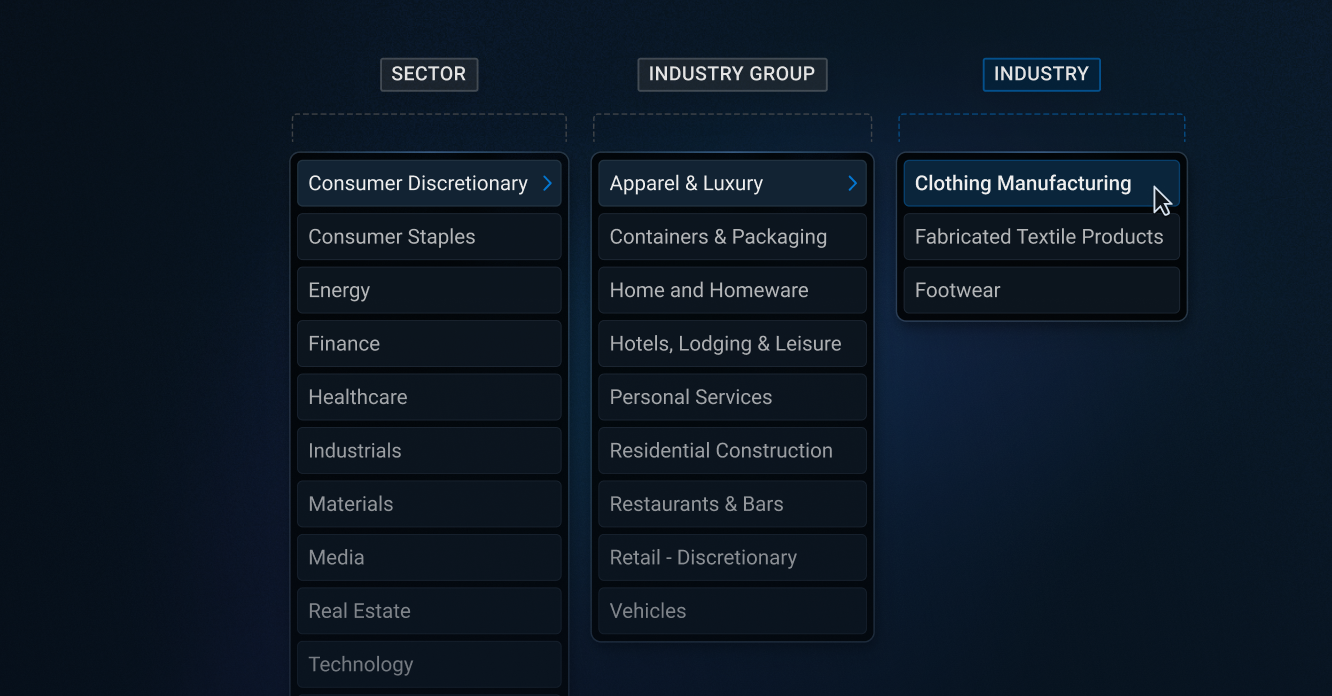
Task: Select the Consumer Staples sector
Action: click(x=428, y=236)
